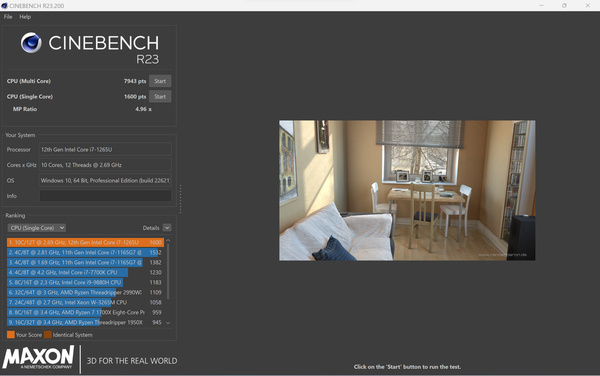Viewport: 600px width, 376px height.
Task: Click the Cinebench title bar app icon
Action: [x=4, y=6]
